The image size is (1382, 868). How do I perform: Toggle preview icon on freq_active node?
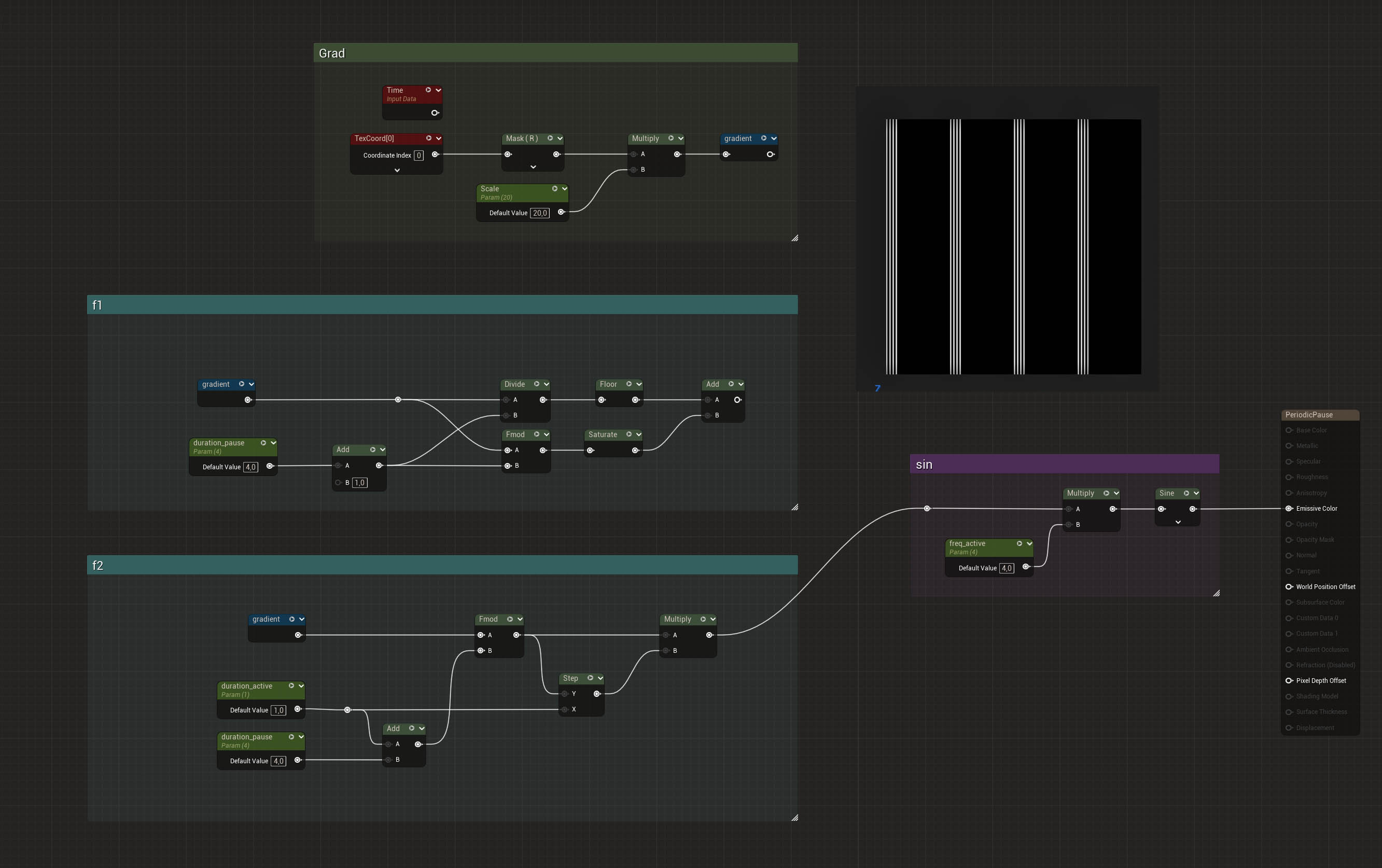[x=1020, y=543]
